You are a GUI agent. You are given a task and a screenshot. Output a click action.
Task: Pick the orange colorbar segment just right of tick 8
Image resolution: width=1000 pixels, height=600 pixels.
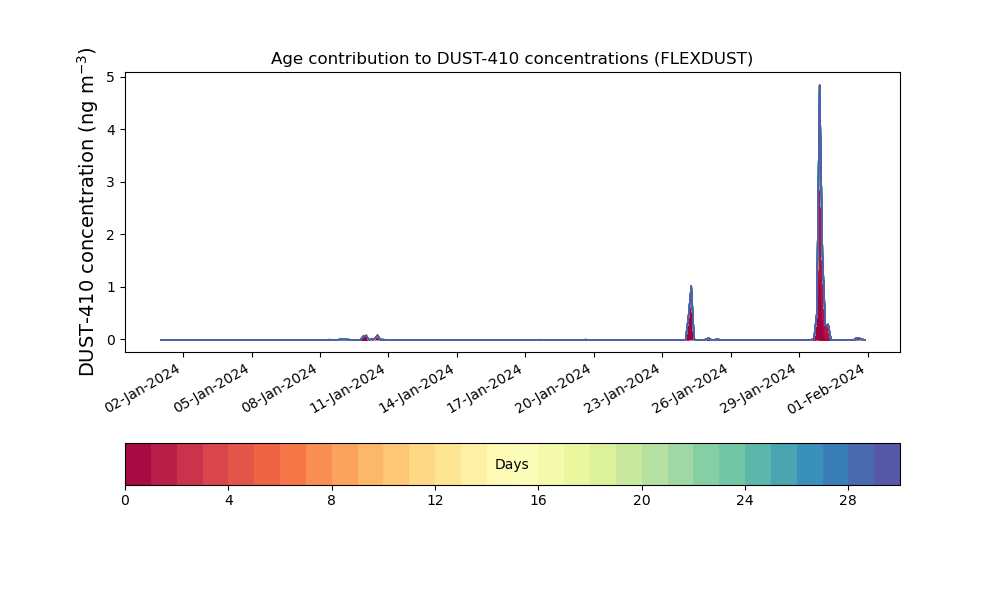[x=345, y=464]
